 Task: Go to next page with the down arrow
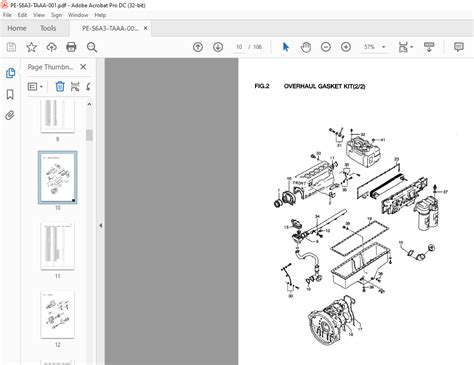218,47
